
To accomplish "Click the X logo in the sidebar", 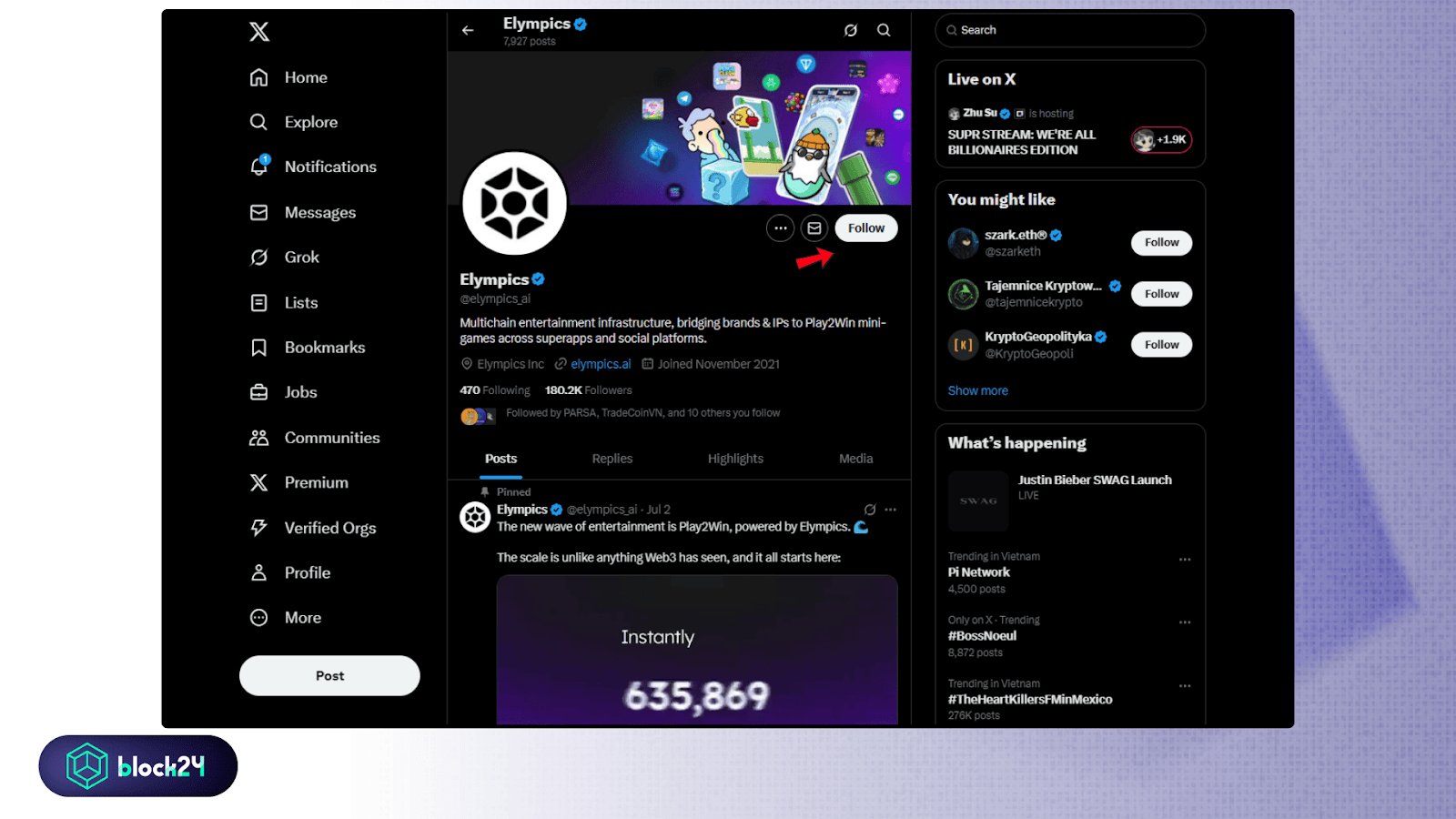I will tap(259, 32).
